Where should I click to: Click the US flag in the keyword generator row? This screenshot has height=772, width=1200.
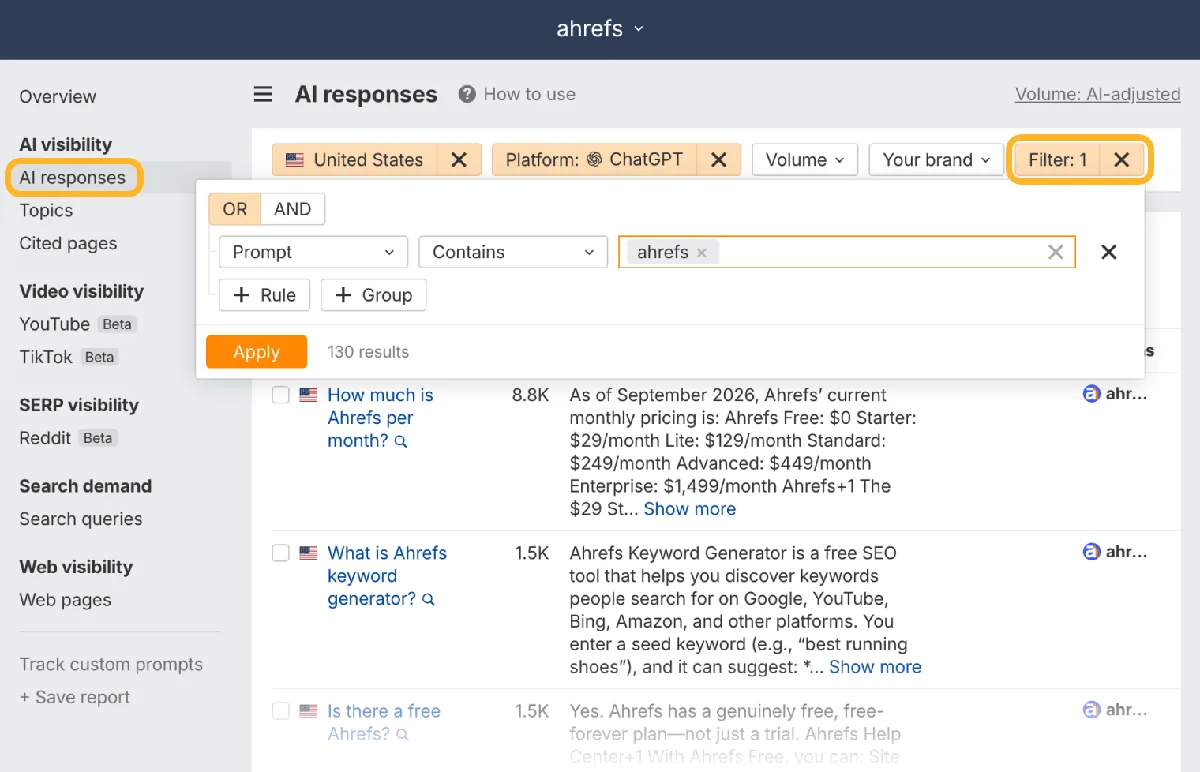309,553
